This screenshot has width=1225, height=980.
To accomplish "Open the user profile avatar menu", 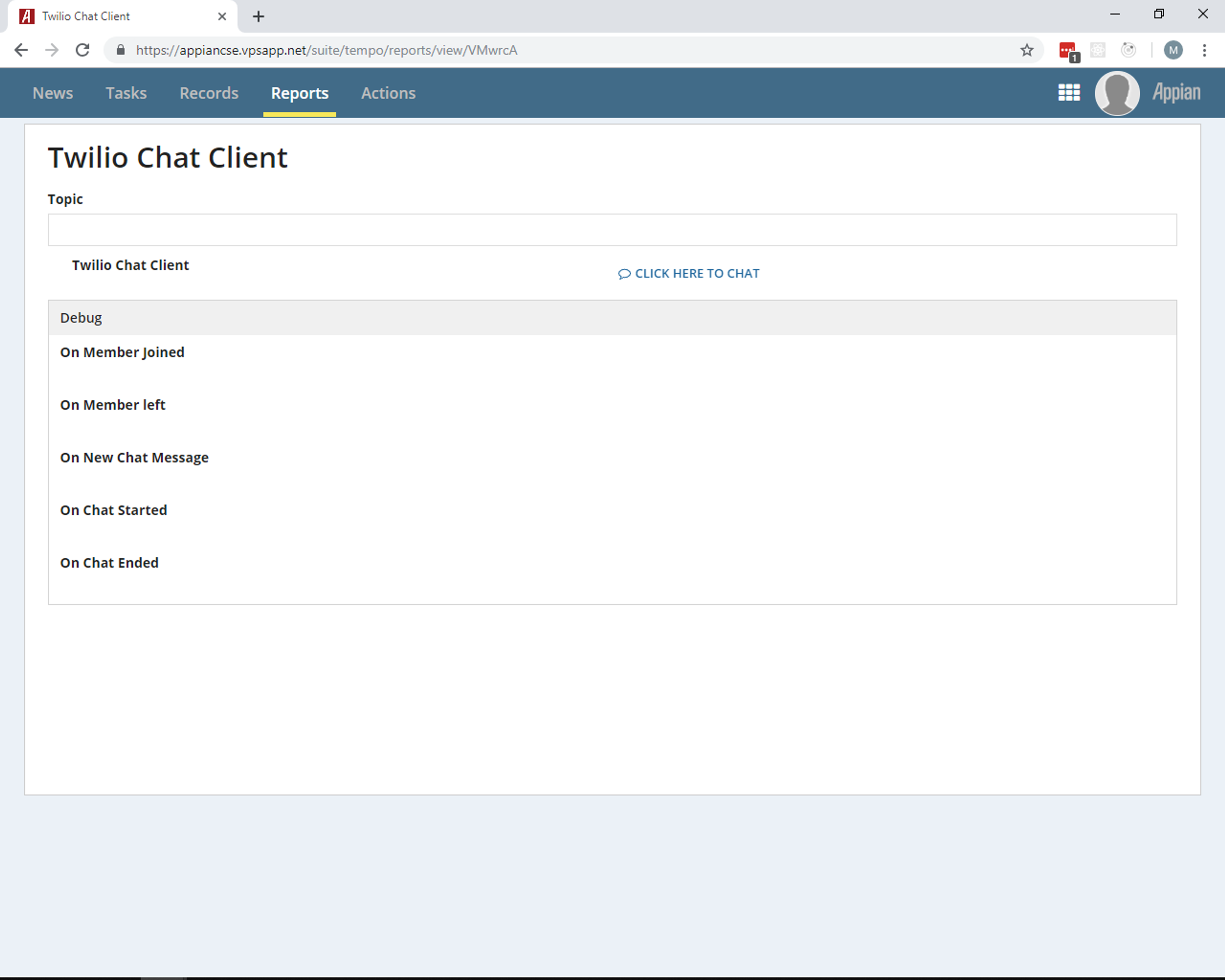I will point(1117,93).
